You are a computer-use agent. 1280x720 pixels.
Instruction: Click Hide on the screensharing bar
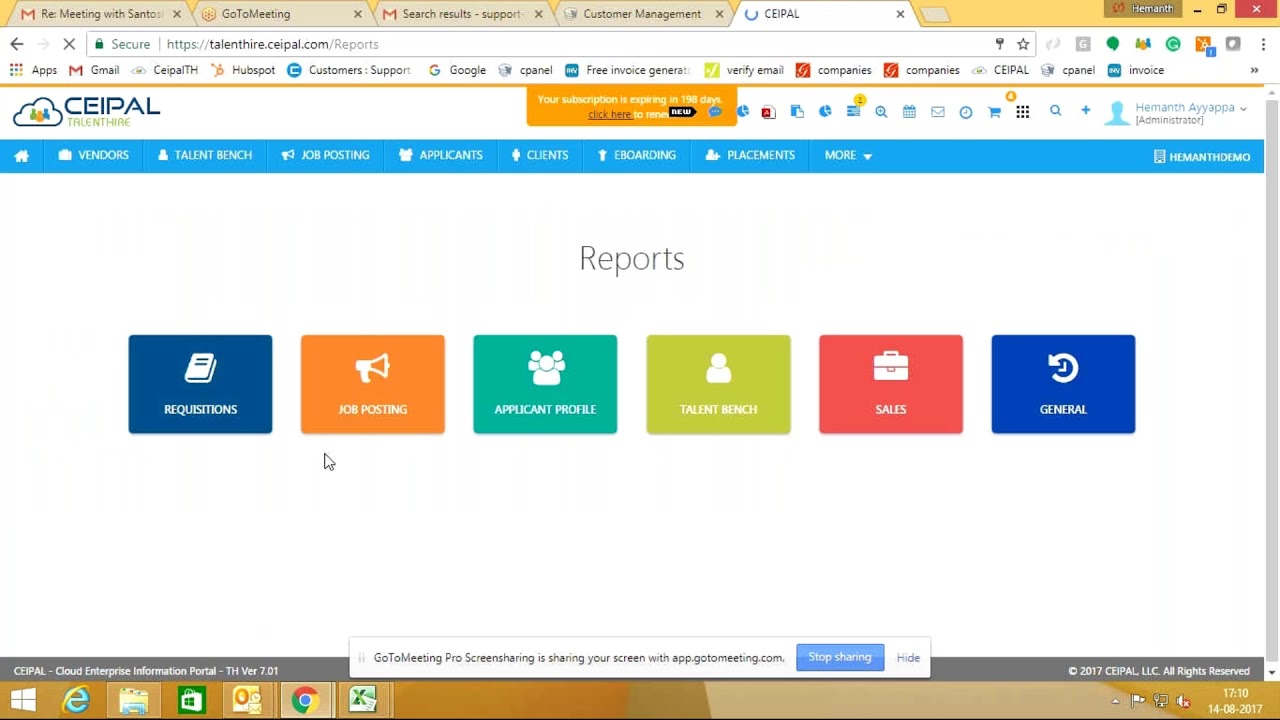pos(908,658)
